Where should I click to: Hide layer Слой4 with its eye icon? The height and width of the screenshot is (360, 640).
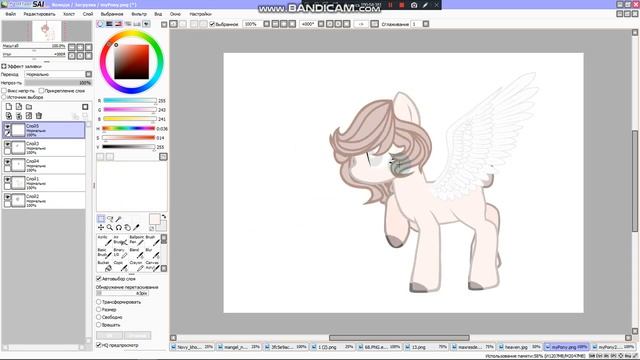coord(7,162)
